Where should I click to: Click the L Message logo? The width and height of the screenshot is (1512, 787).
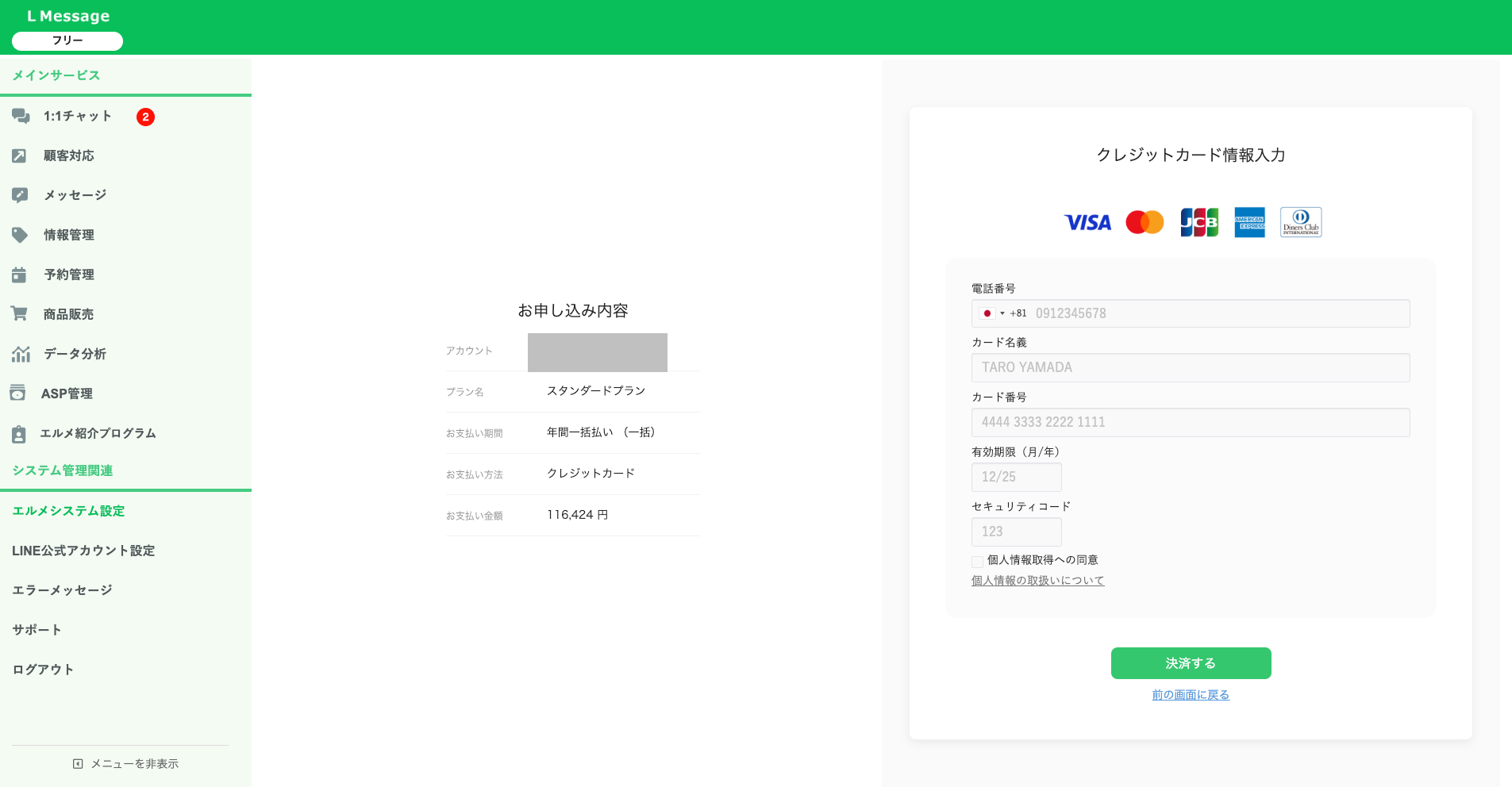[68, 16]
